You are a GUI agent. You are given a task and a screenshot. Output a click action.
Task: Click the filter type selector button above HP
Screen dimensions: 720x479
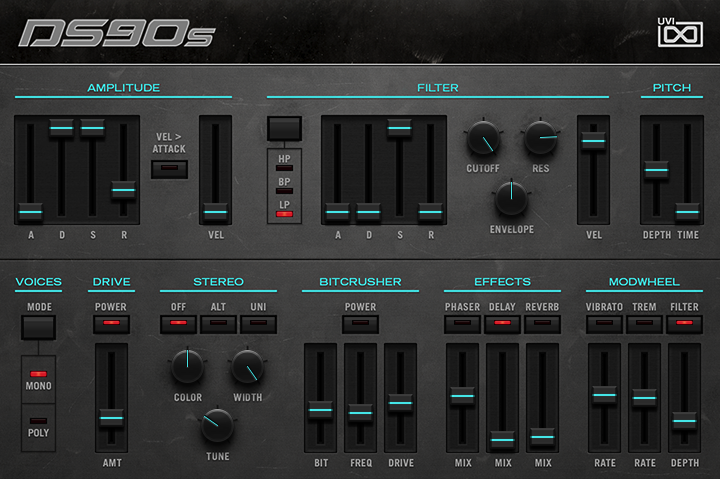[285, 129]
